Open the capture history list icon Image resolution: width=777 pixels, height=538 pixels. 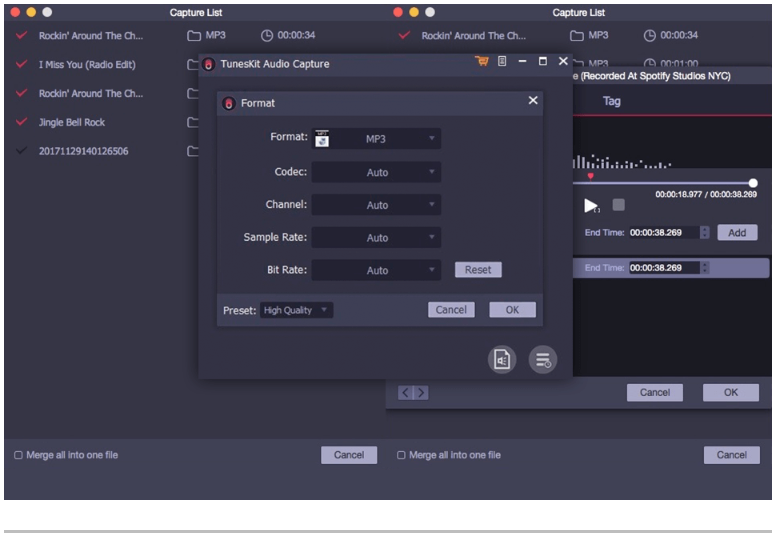tap(543, 360)
